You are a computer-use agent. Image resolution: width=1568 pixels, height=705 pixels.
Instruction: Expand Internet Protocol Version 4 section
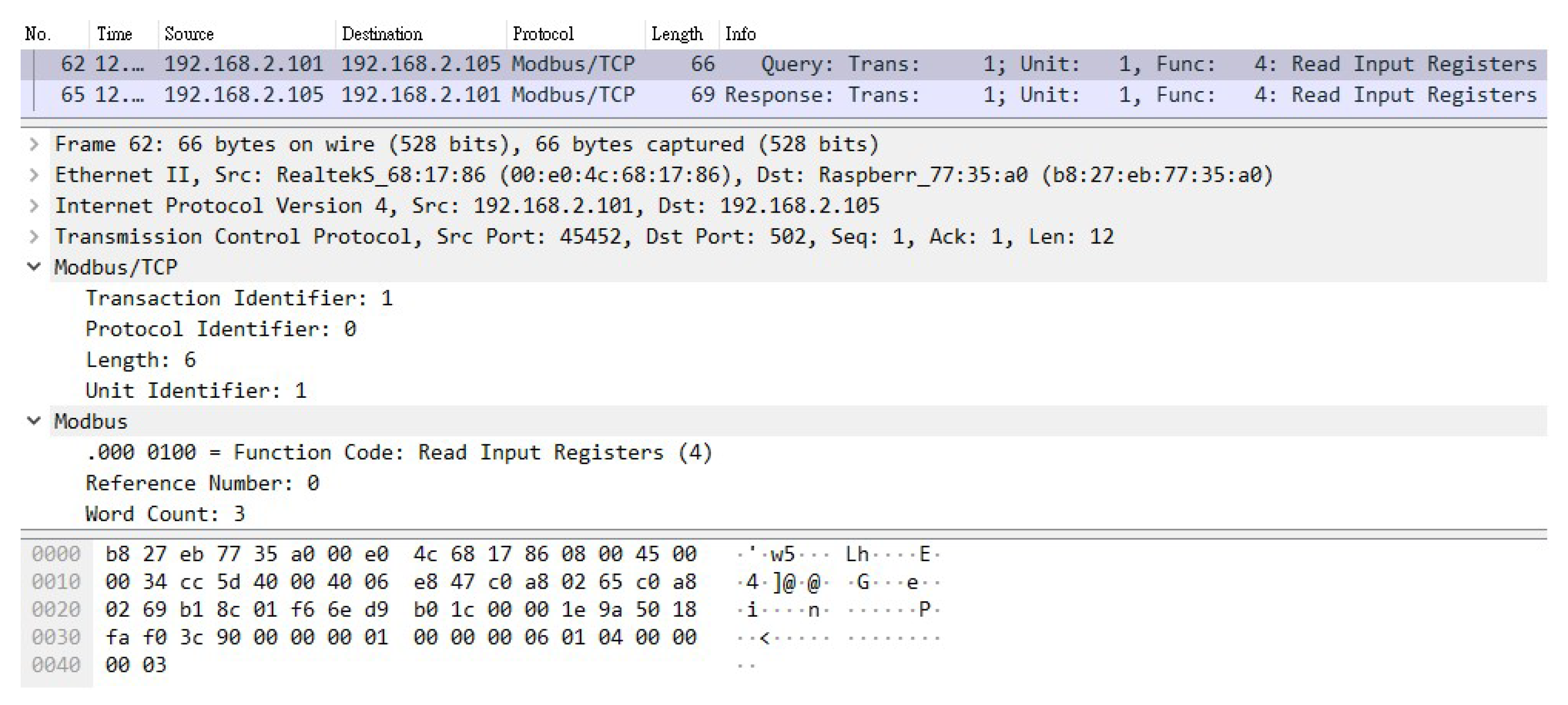34,206
